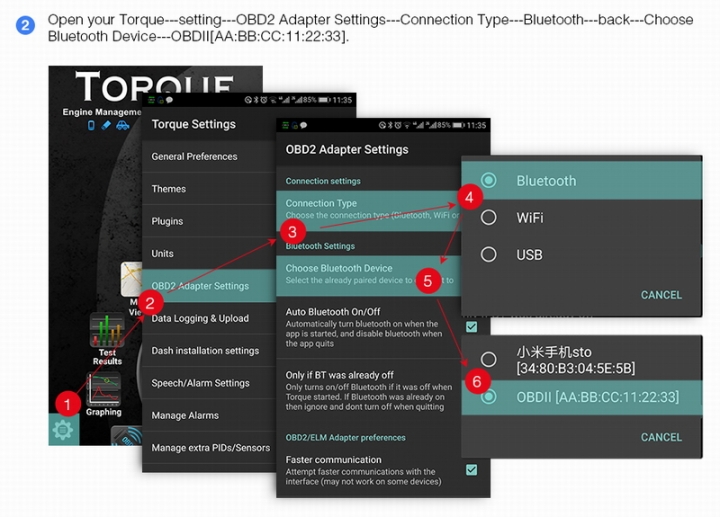Open Manage Alarms entry
720x517 pixels.
pos(209,415)
